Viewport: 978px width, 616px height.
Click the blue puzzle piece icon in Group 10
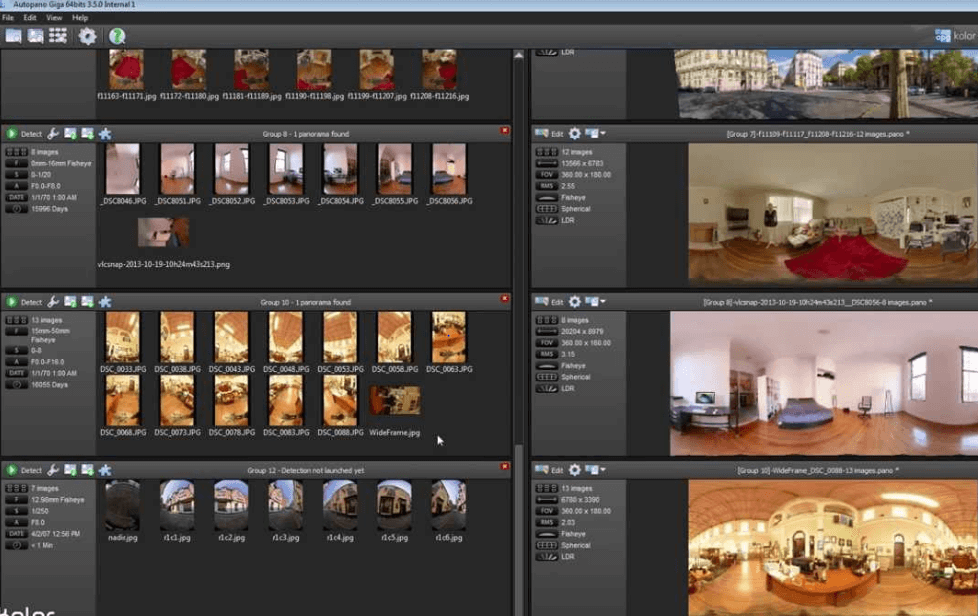(x=105, y=302)
